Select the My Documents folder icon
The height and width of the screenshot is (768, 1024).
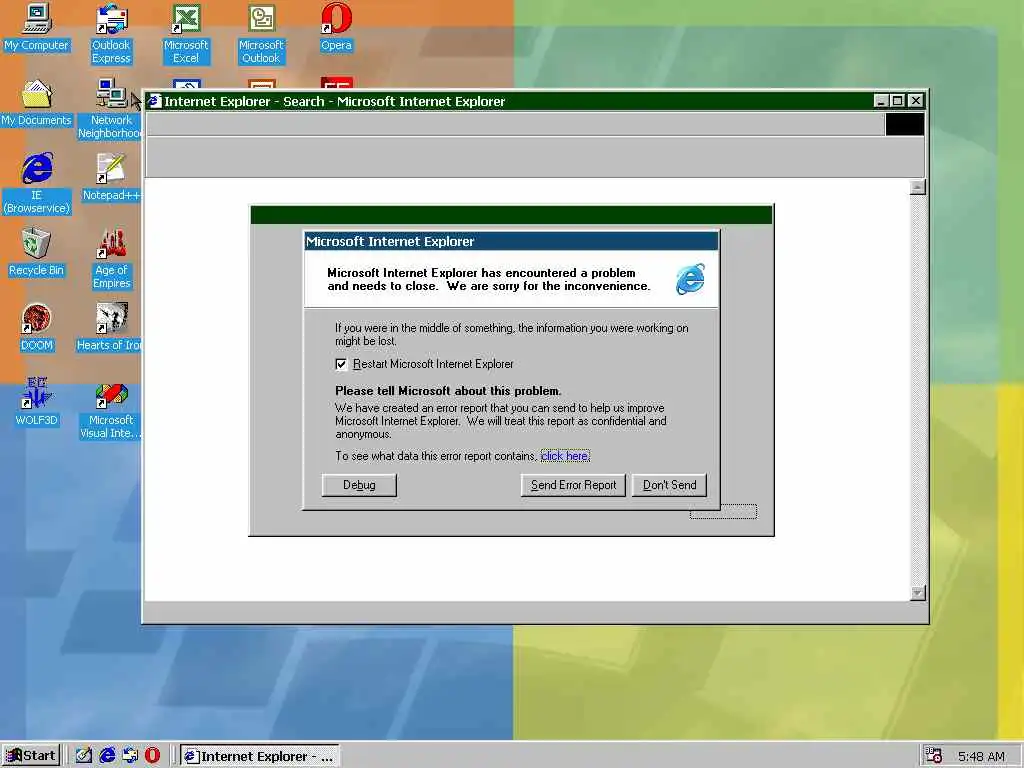pos(37,103)
